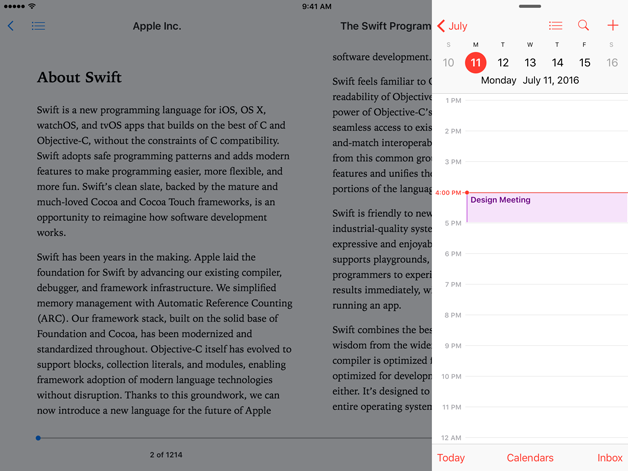Go back to July month view
Viewport: 628px width, 471px height.
click(x=452, y=26)
